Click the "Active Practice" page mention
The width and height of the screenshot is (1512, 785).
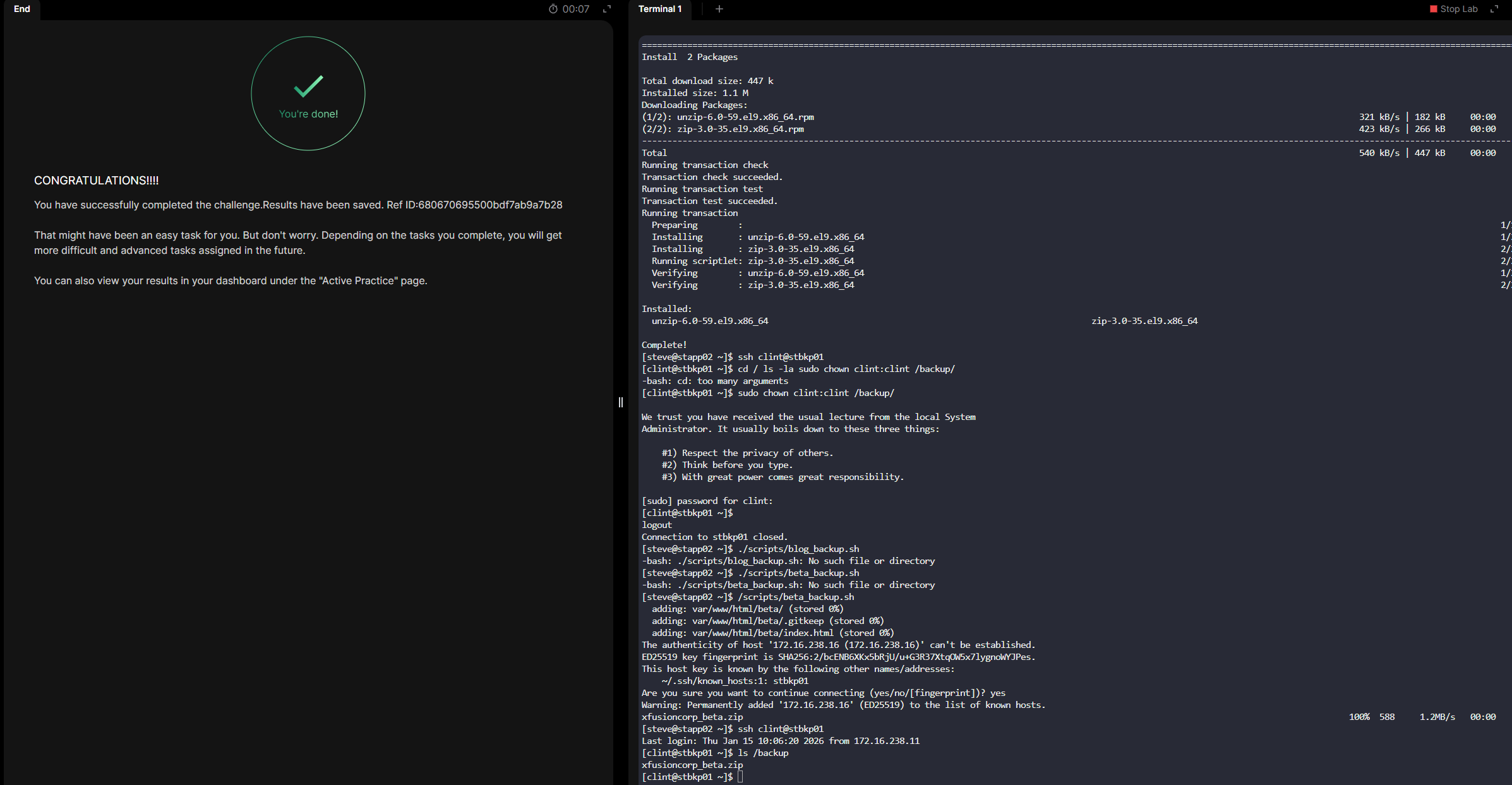[x=358, y=280]
